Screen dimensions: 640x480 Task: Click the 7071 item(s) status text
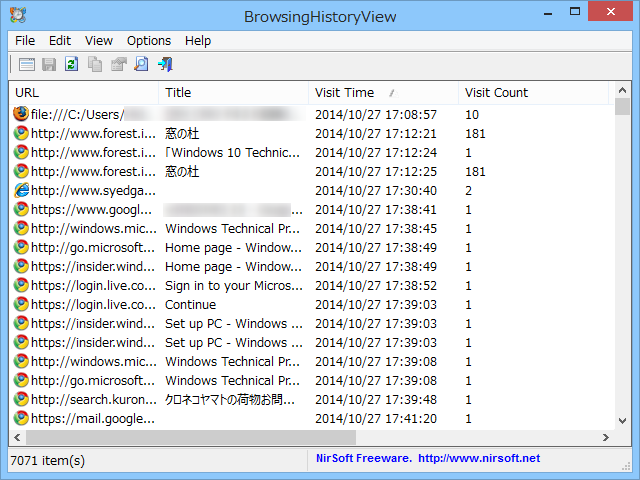(x=47, y=460)
